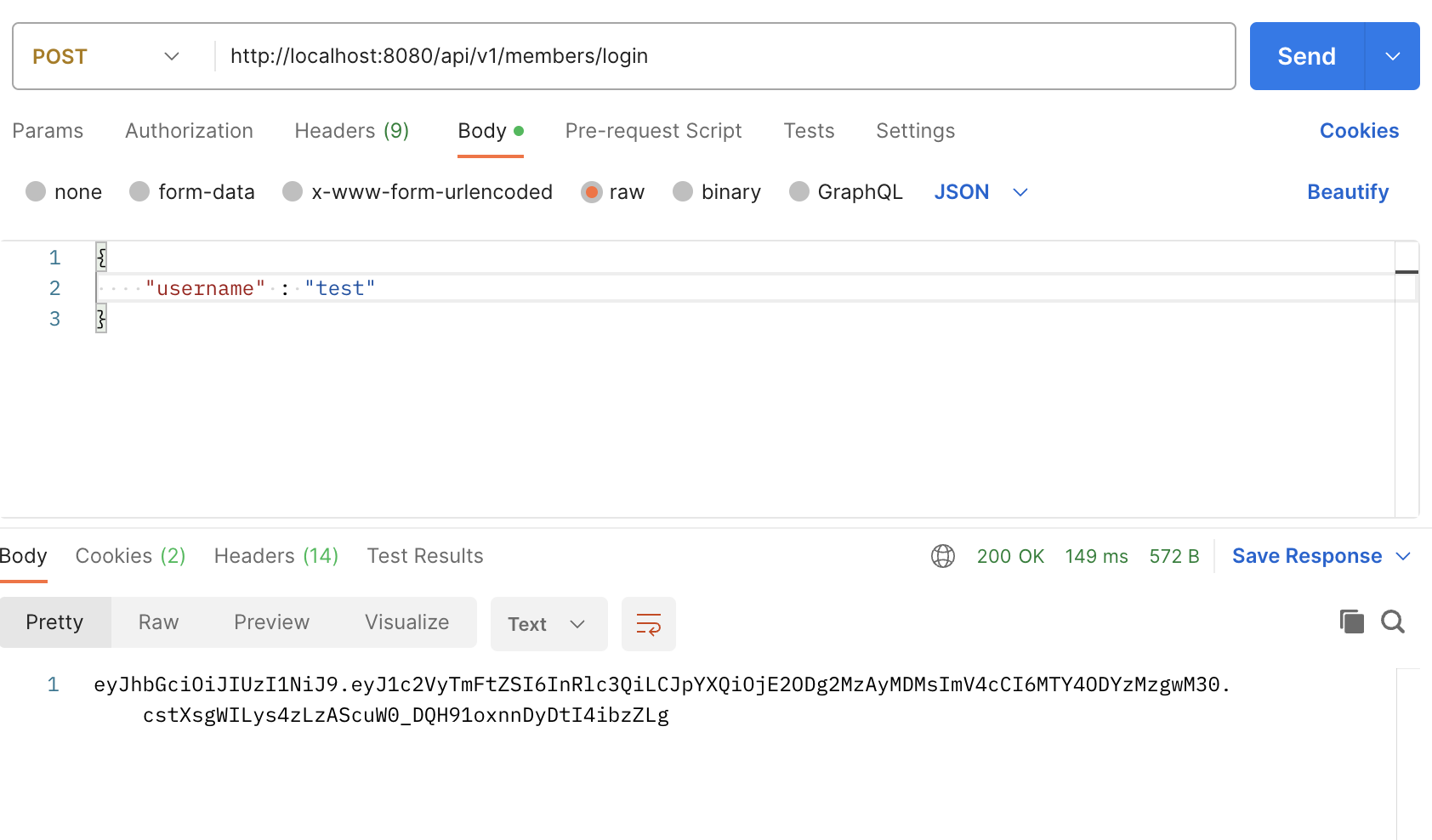Switch response view to Raw

[x=158, y=622]
